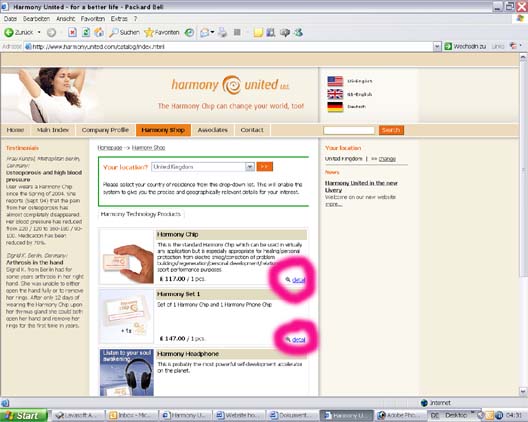The image size is (528, 422).
Task: Switch to the Adobe Photoshop taskbar item
Action: (x=401, y=416)
